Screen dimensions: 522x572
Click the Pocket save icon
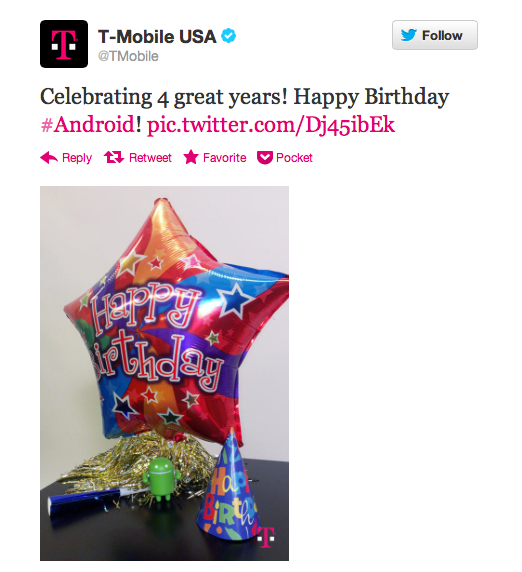click(265, 158)
